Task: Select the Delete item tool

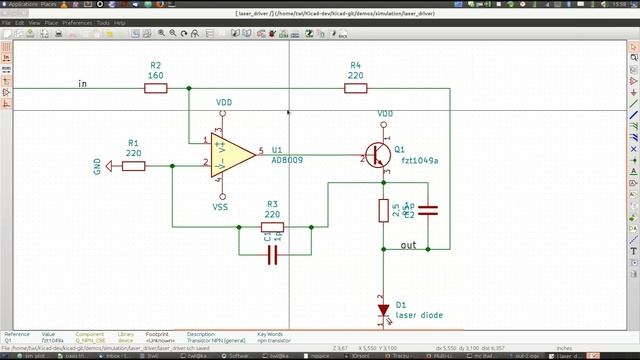Action: pos(633,274)
